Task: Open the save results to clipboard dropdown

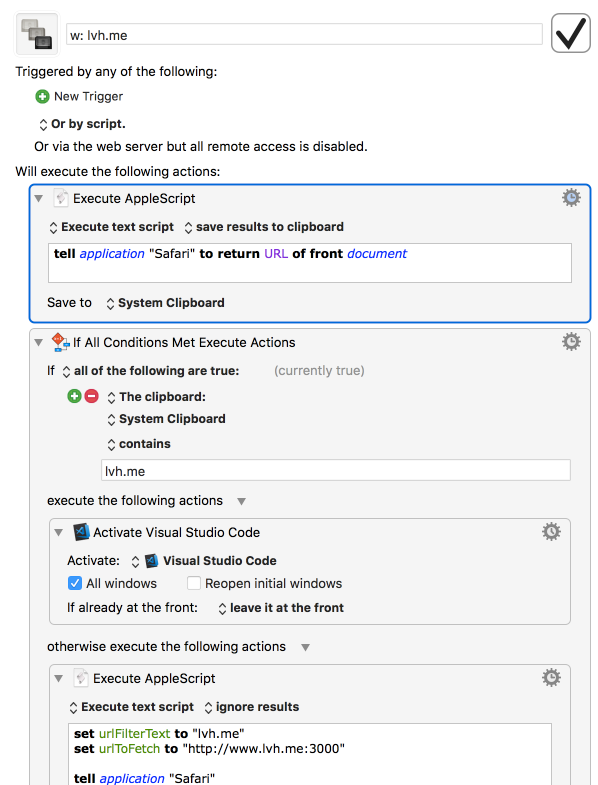Action: tap(264, 227)
